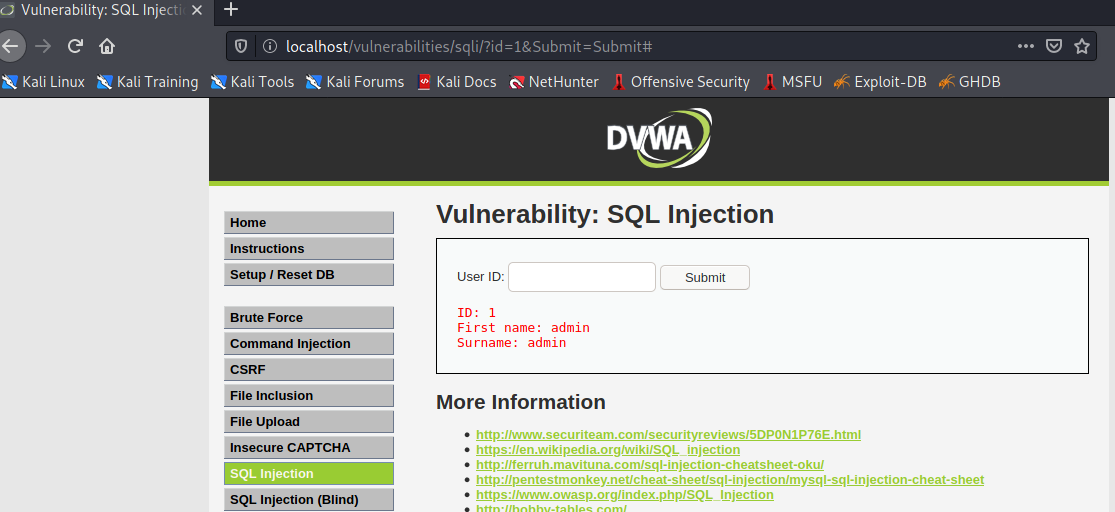Open a new browser tab

(x=231, y=9)
